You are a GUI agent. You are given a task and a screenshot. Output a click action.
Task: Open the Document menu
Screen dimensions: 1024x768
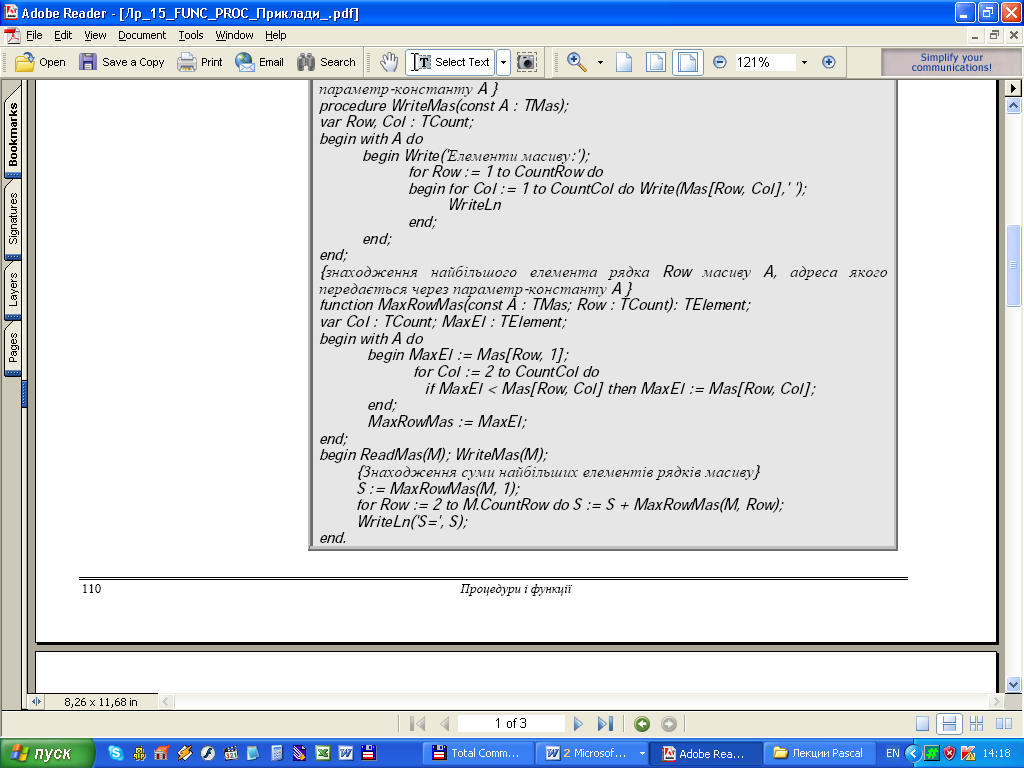142,35
